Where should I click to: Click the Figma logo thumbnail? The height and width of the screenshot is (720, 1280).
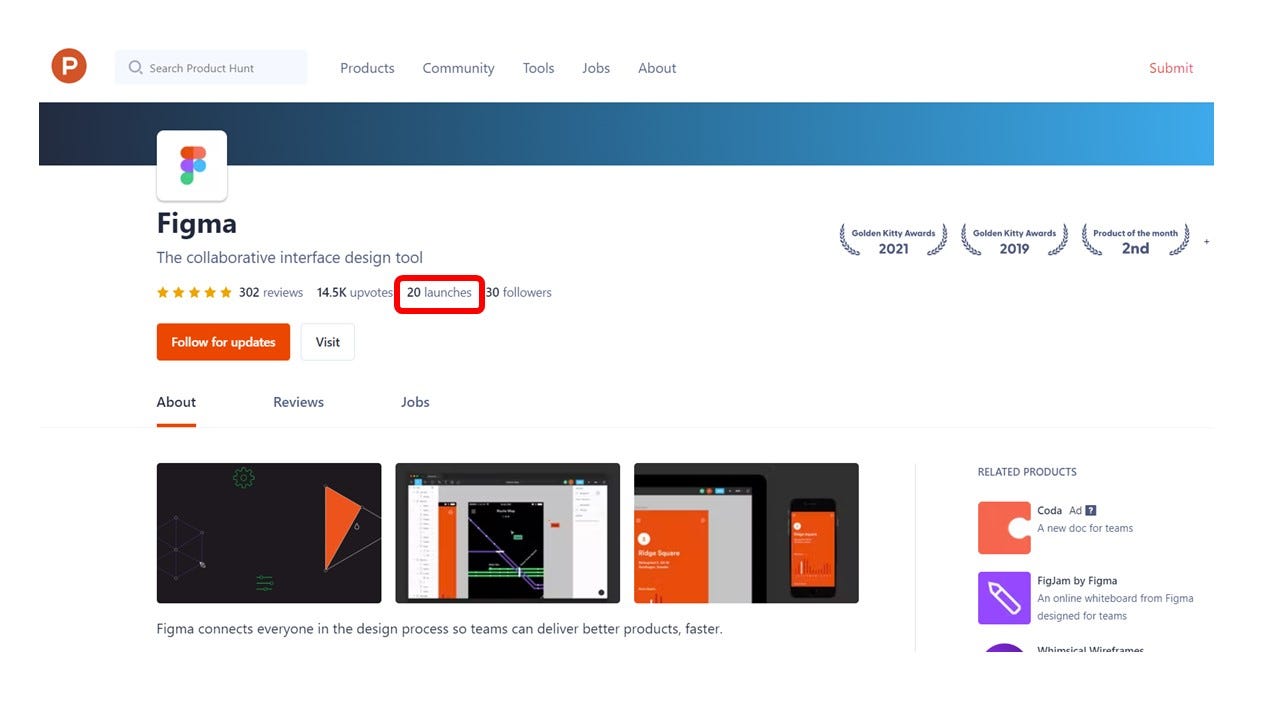[x=192, y=165]
